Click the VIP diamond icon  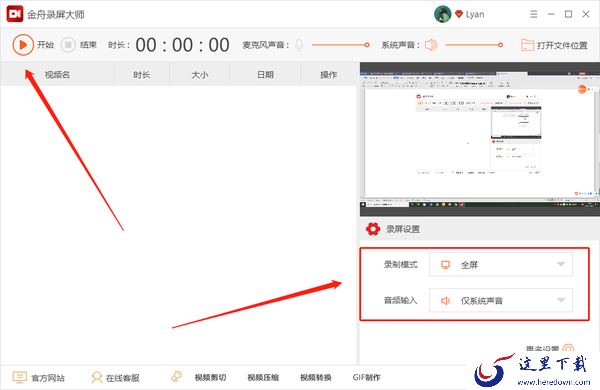(x=459, y=14)
